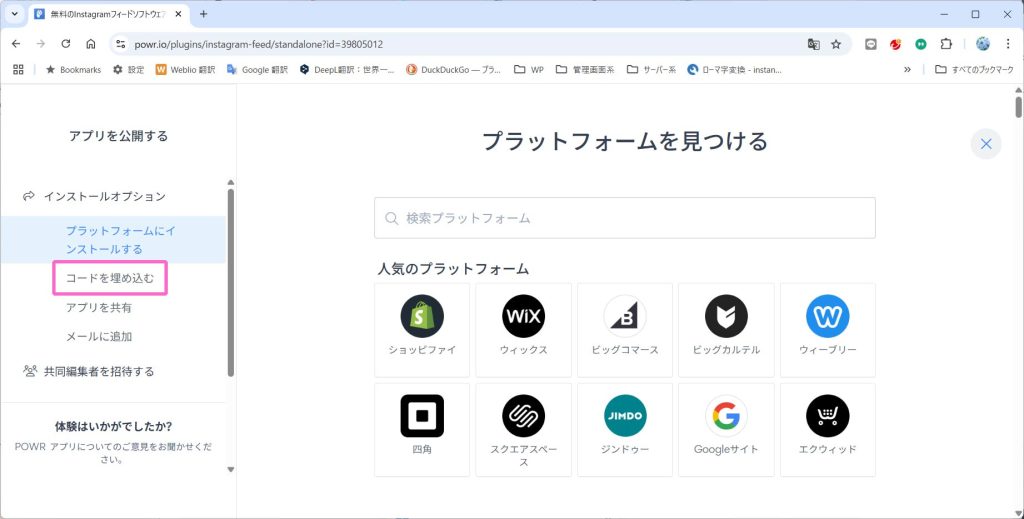Select the Shopify platform icon
Image resolution: width=1024 pixels, height=519 pixels.
pyautogui.click(x=422, y=317)
